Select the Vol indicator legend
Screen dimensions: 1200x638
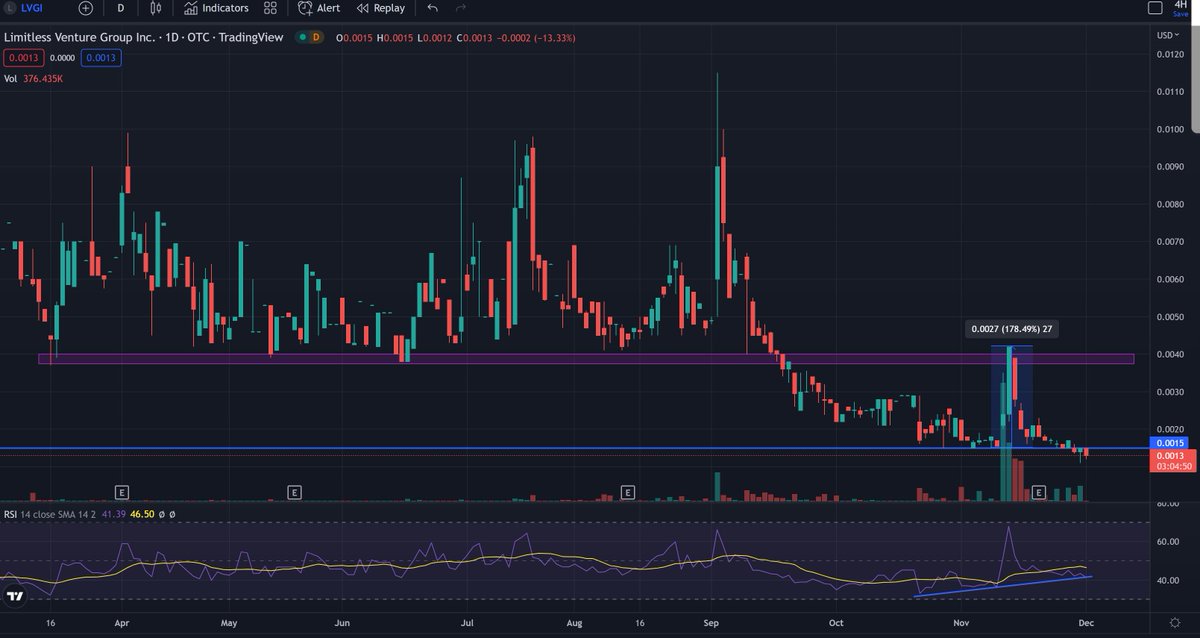tap(11, 78)
